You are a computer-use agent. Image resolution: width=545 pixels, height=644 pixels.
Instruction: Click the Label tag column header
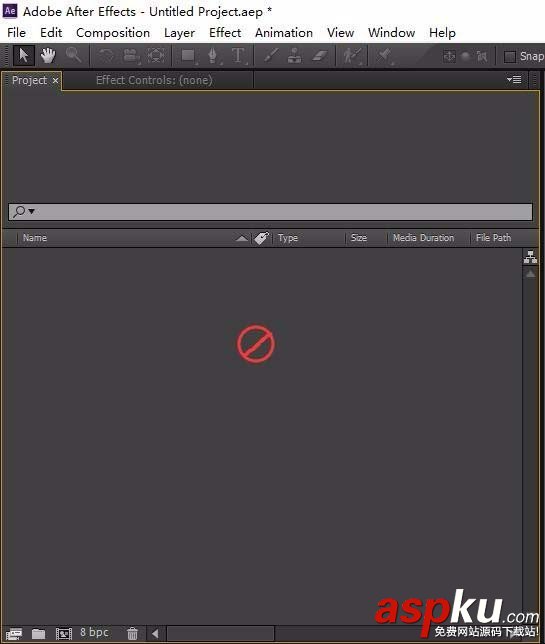click(261, 238)
